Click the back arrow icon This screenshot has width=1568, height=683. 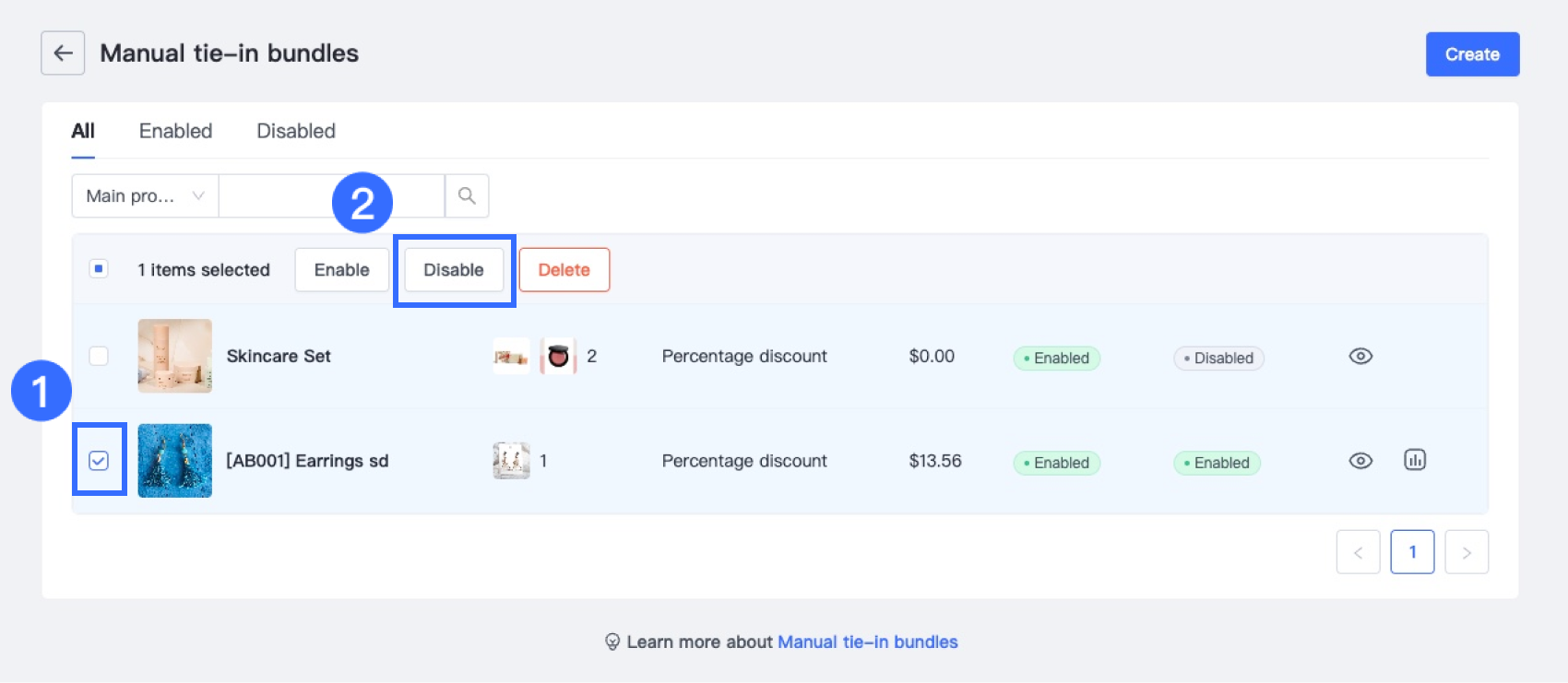pyautogui.click(x=63, y=53)
